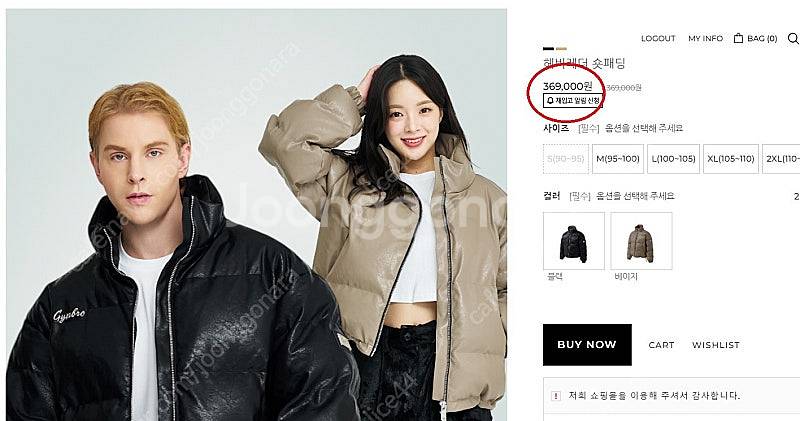800x421 pixels.
Task: Click the WISHLIST link
Action: [x=715, y=345]
